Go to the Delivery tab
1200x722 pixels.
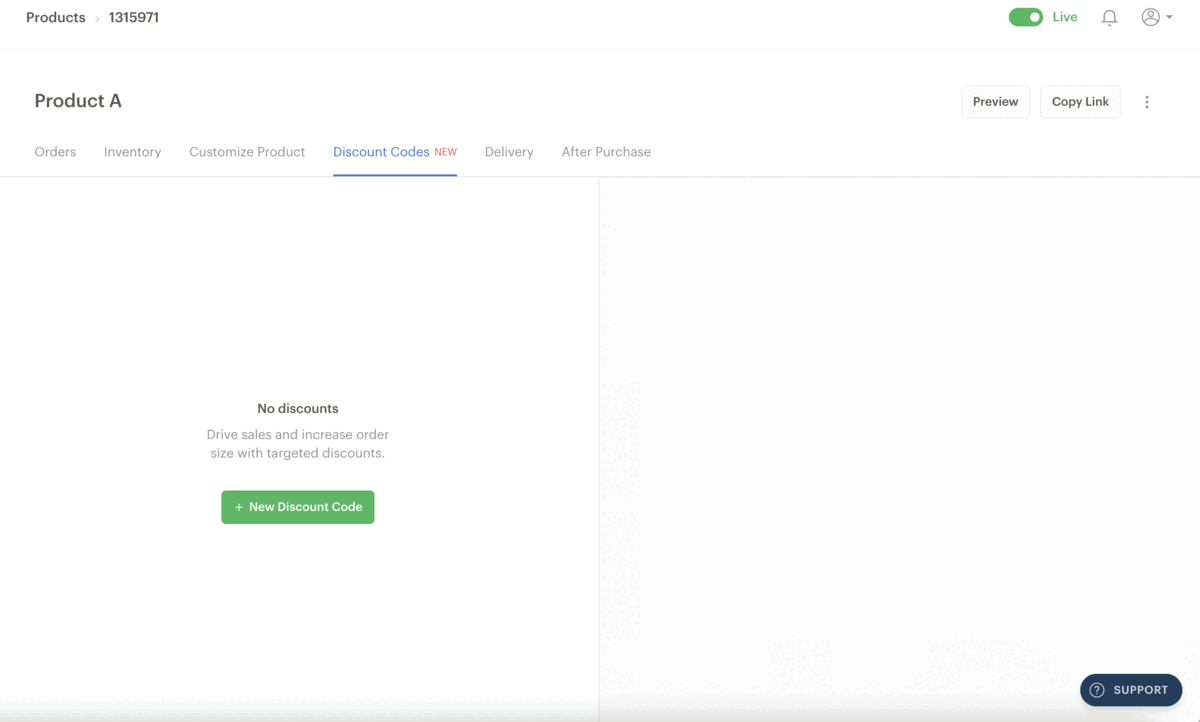509,152
